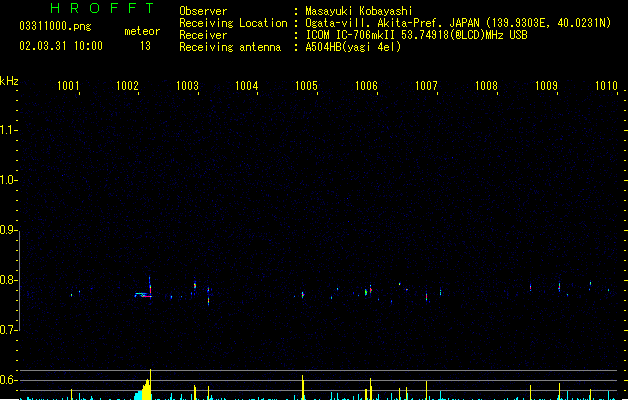The height and width of the screenshot is (400, 629).
Task: Click time axis label 1007
Action: point(426,85)
